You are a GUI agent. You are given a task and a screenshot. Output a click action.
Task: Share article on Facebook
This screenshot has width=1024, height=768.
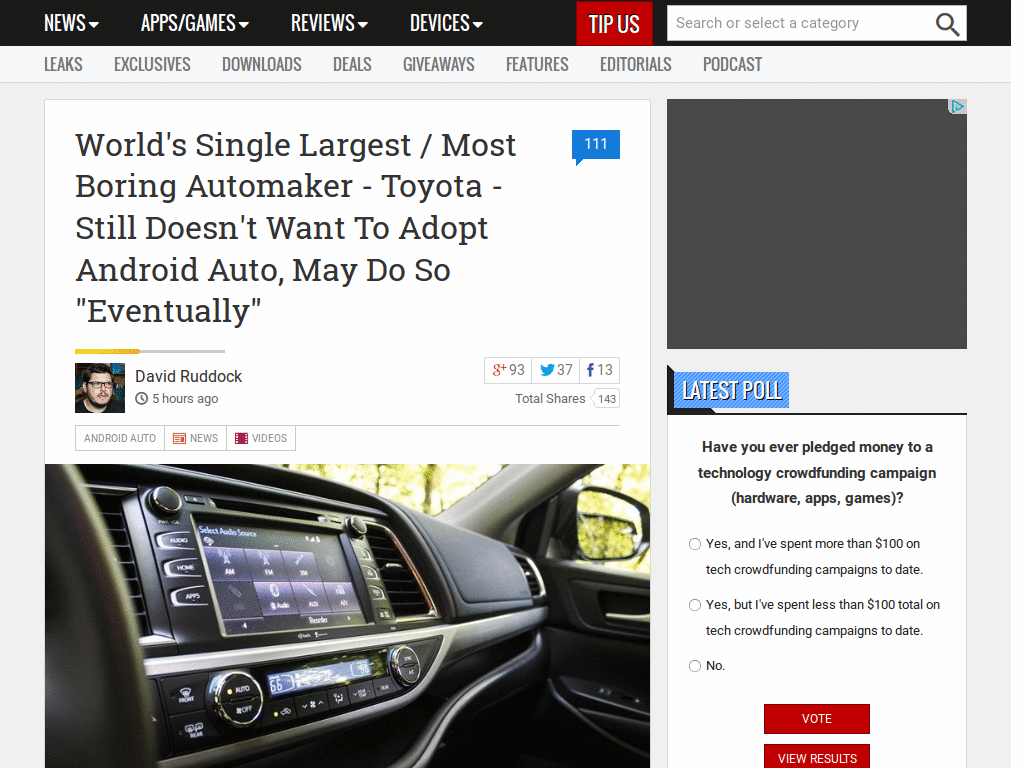coord(600,370)
